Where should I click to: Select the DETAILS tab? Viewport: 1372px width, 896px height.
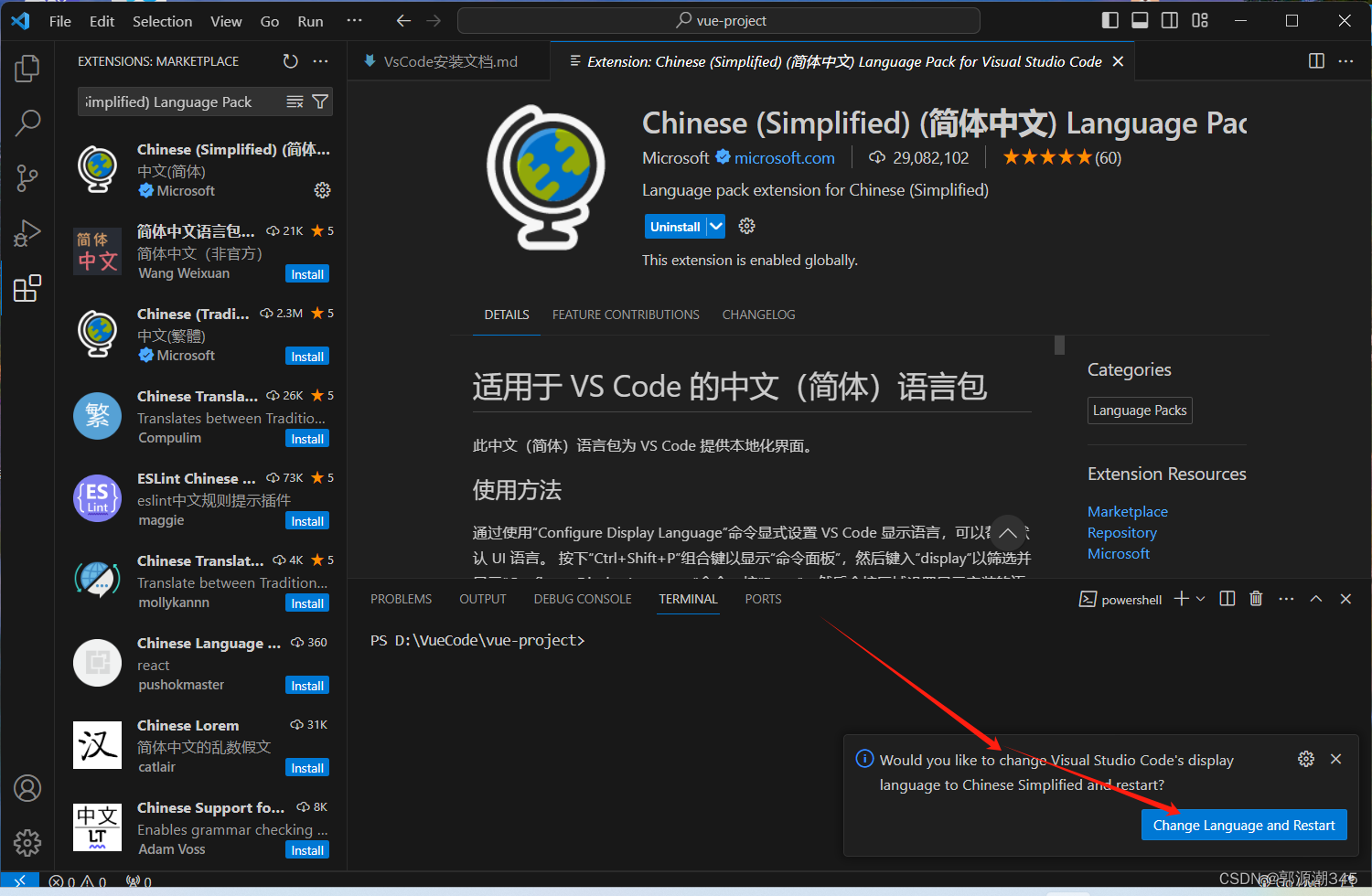[x=507, y=315]
